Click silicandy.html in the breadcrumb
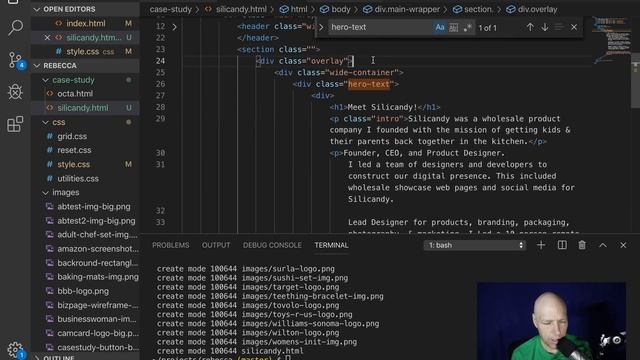 pos(241,9)
